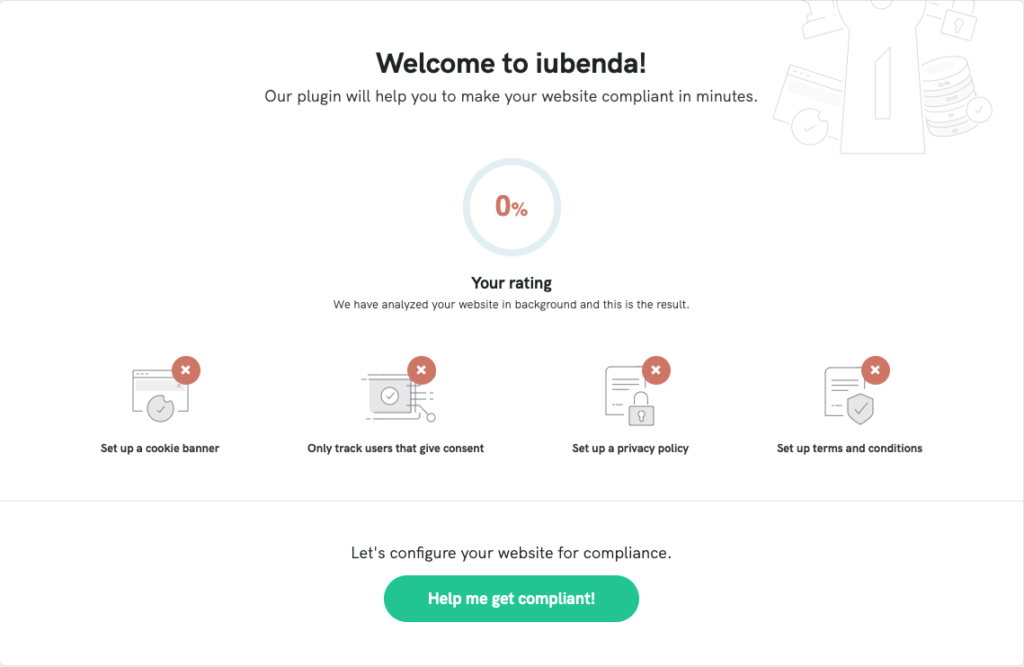Toggle the red X on consent tracking status
The width and height of the screenshot is (1024, 667).
click(x=420, y=369)
